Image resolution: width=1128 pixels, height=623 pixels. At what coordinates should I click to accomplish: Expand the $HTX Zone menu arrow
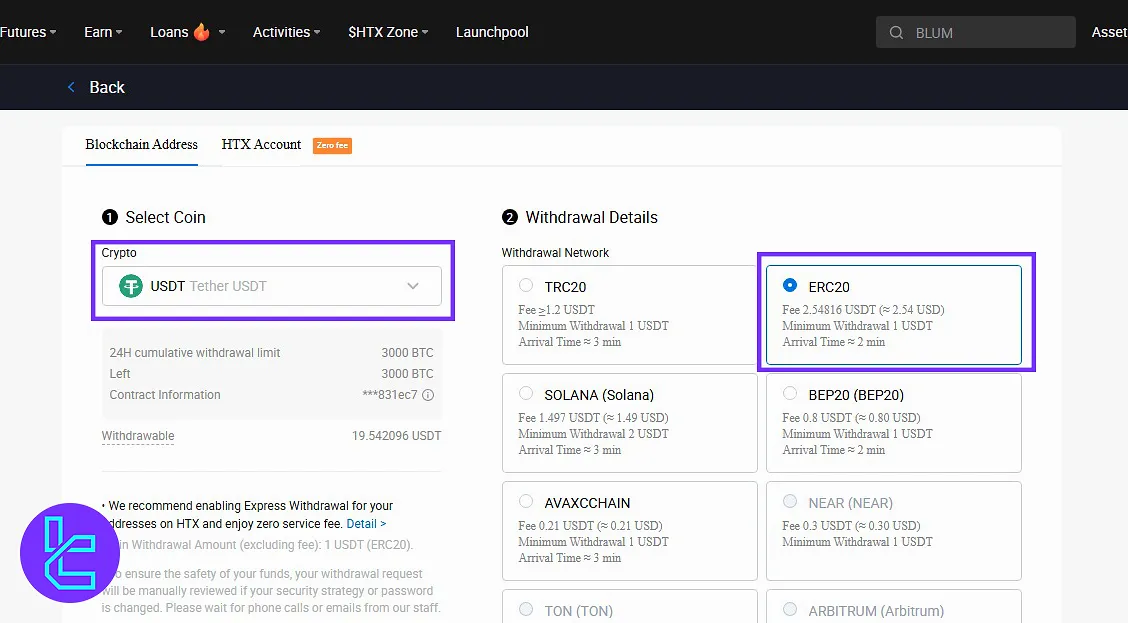click(x=424, y=32)
